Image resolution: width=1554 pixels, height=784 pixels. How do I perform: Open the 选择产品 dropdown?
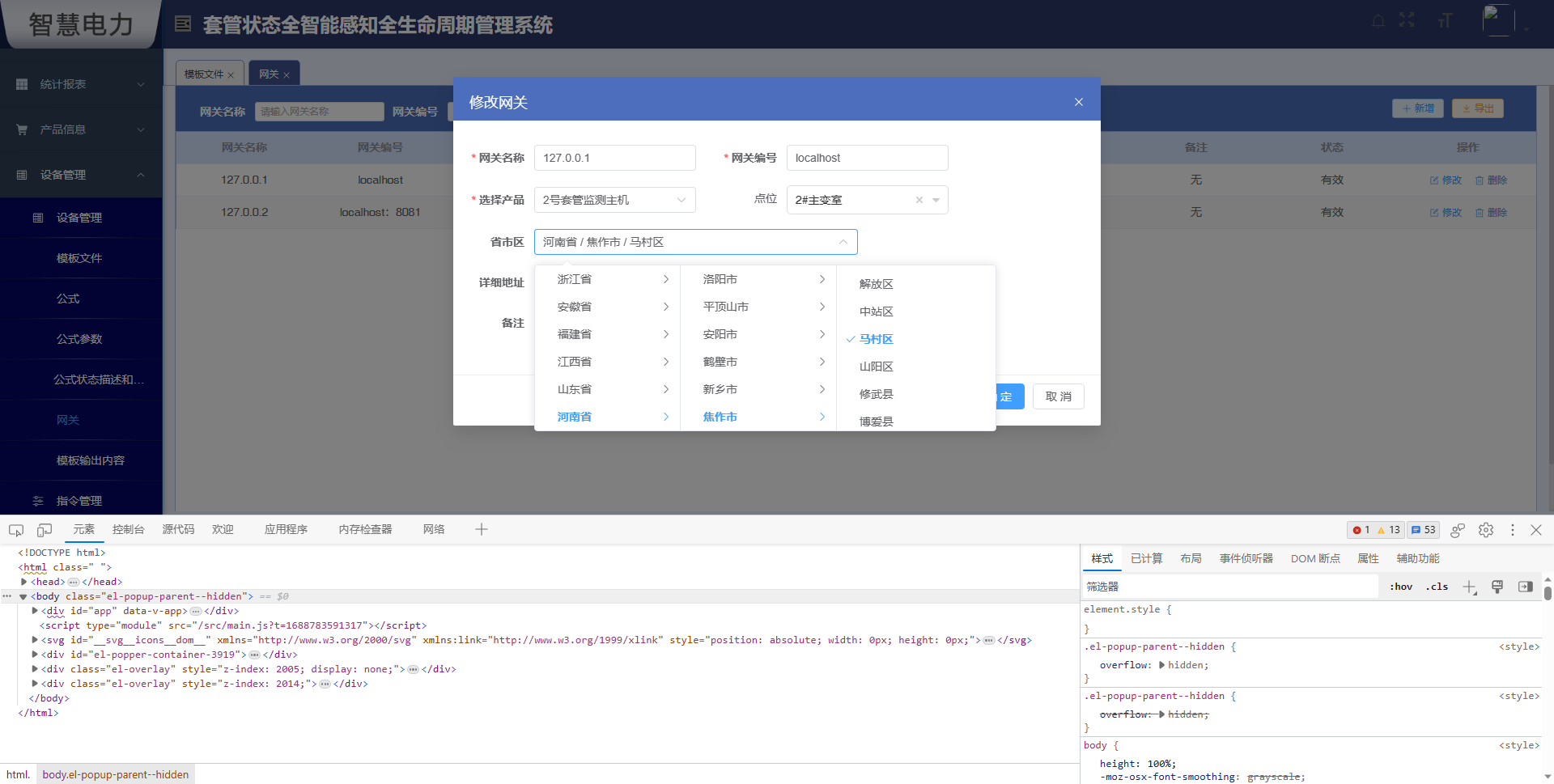click(615, 200)
